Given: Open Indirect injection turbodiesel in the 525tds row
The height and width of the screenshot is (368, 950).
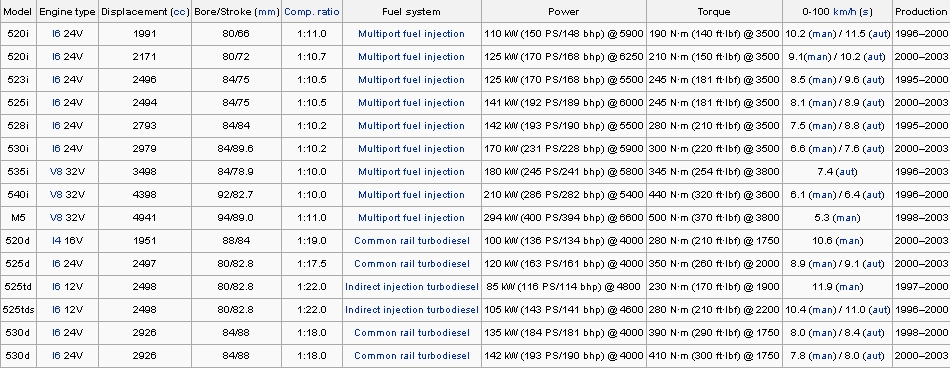Looking at the screenshot, I should pyautogui.click(x=412, y=310).
